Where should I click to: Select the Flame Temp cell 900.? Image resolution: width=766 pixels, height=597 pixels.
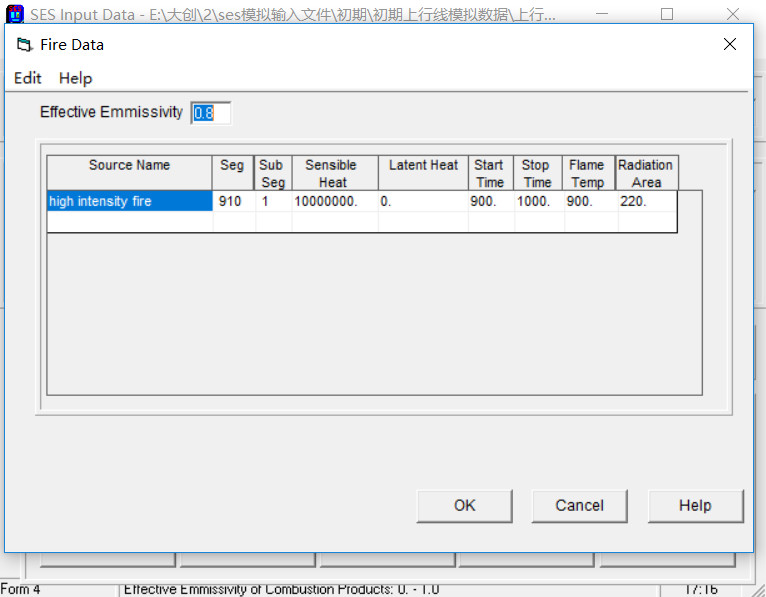point(591,201)
